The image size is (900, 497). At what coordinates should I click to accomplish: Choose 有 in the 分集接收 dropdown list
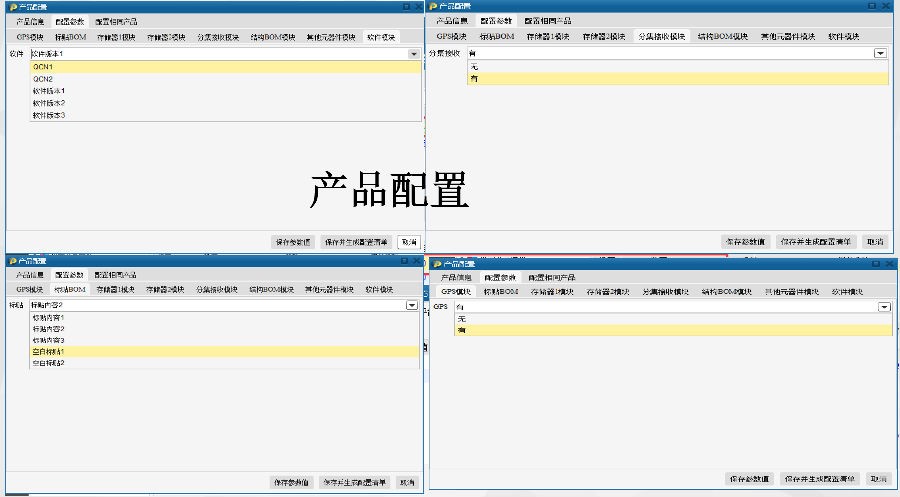[474, 78]
